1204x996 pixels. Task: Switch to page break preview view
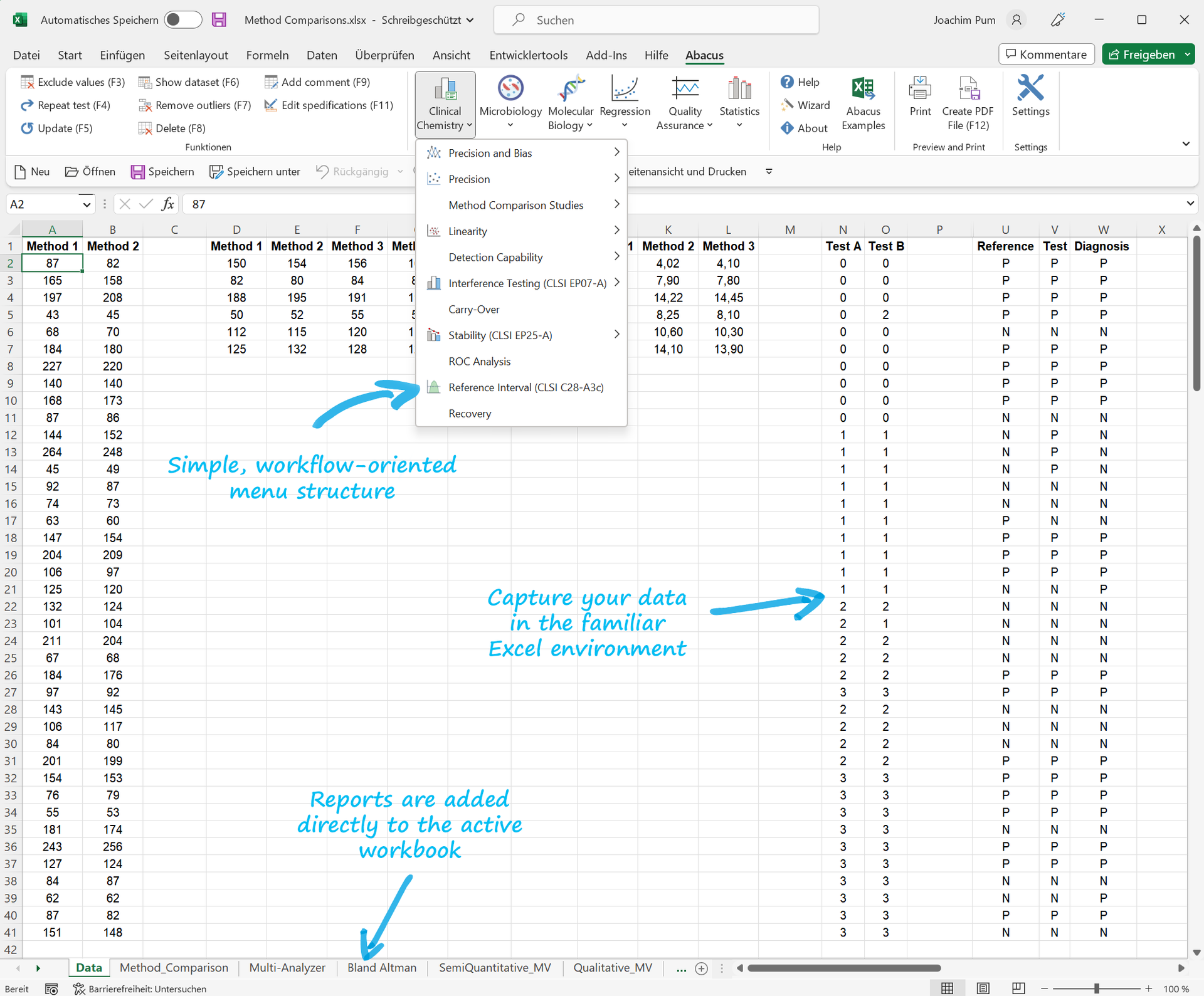(x=1018, y=988)
